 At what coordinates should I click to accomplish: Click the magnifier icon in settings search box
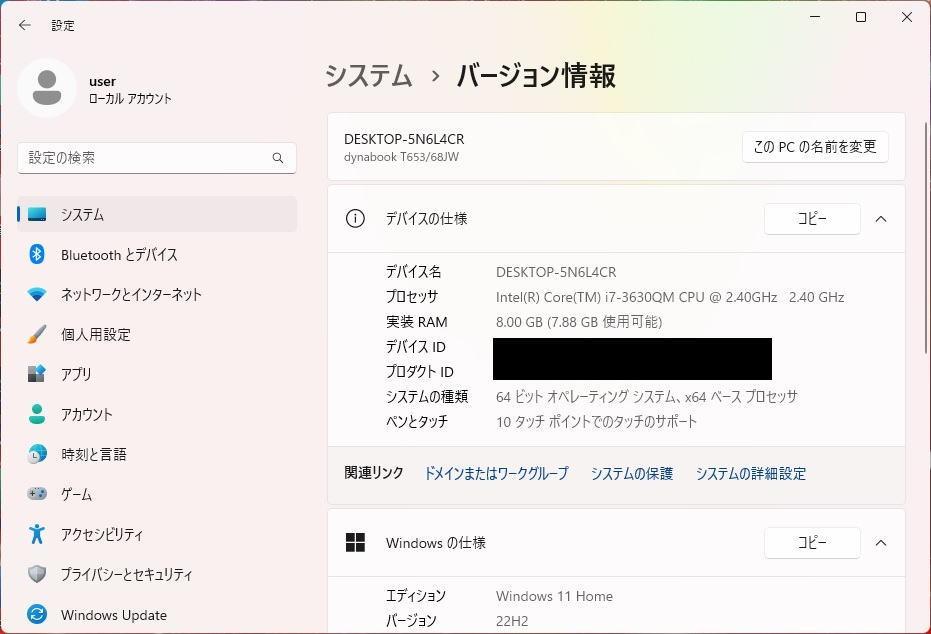tap(278, 158)
